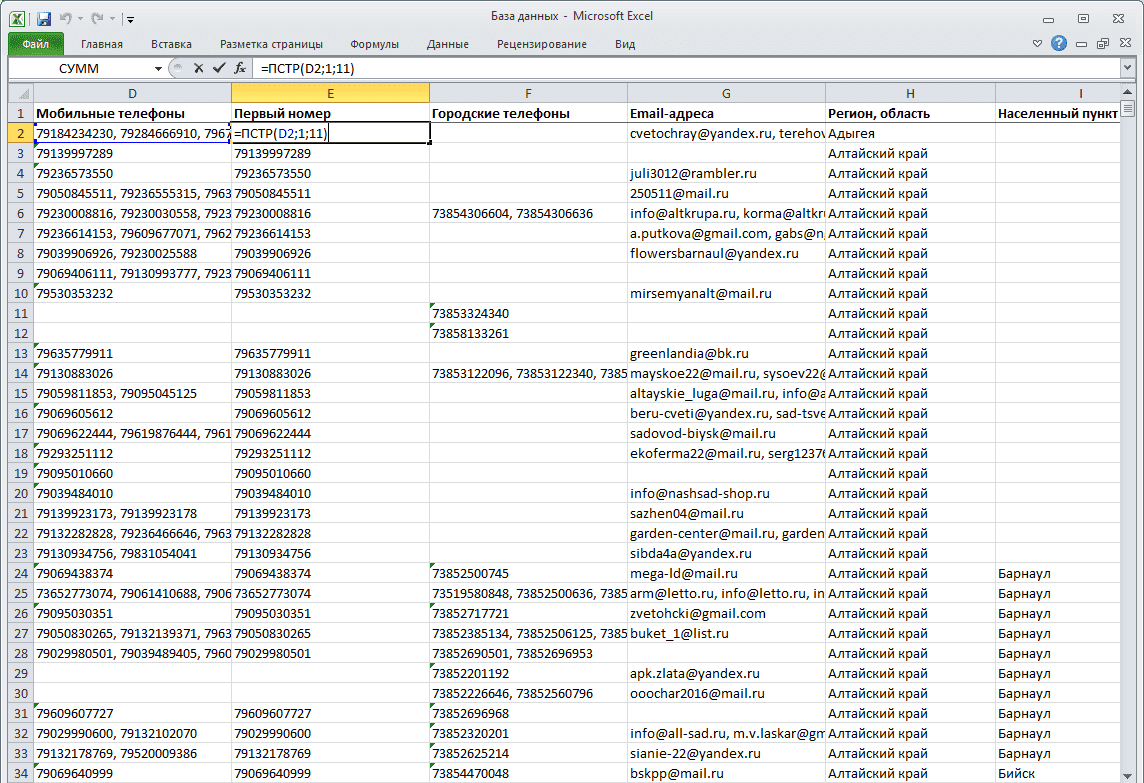This screenshot has width=1144, height=783.
Task: Click the cell with info@nashsad-shop.ru
Action: coord(726,493)
